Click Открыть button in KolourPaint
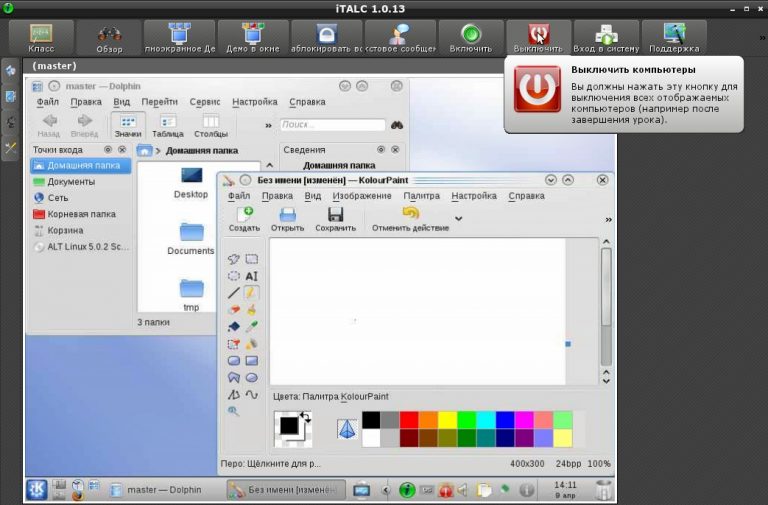The image size is (768, 505). (x=288, y=219)
